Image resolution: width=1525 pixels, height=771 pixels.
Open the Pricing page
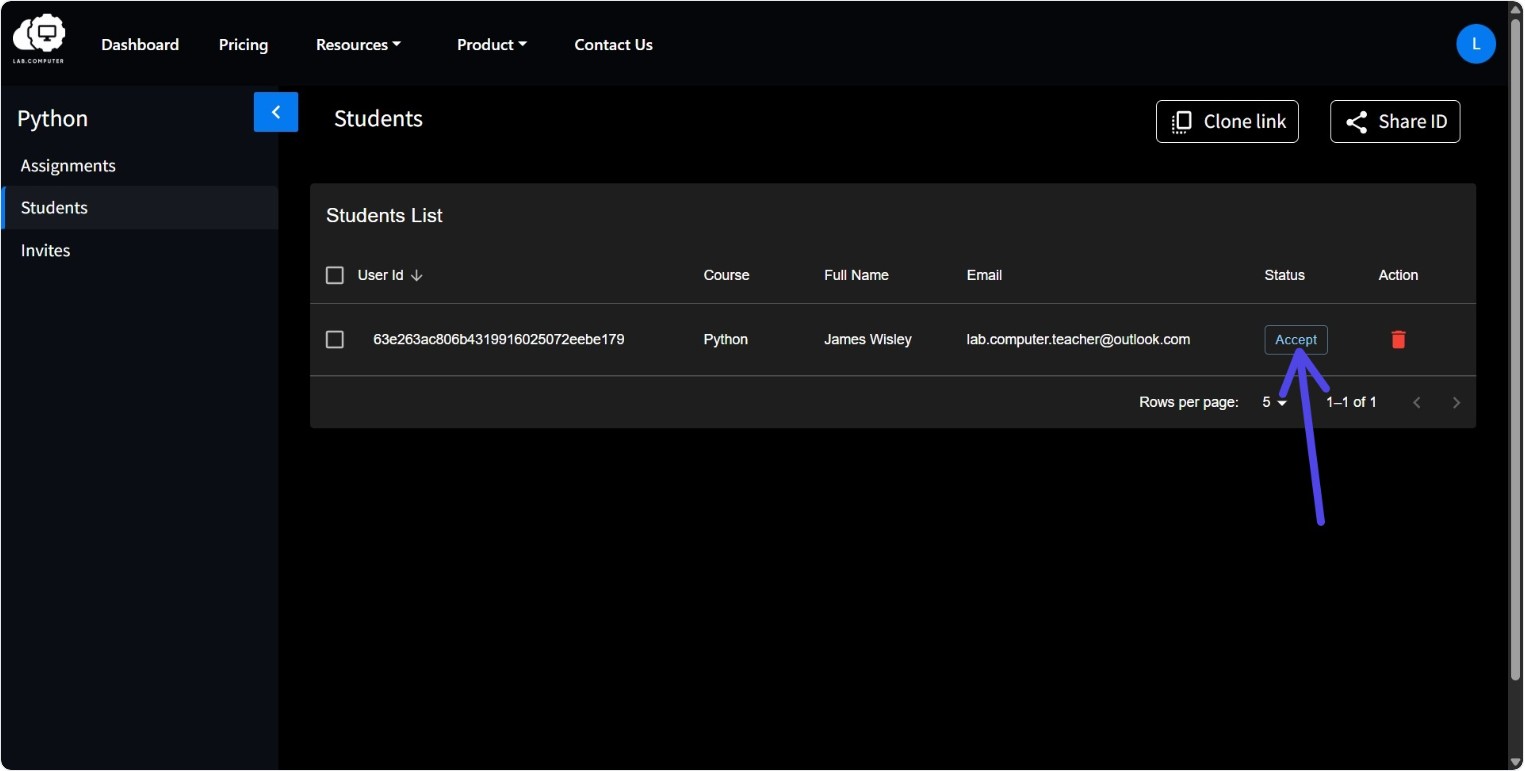pyautogui.click(x=243, y=45)
